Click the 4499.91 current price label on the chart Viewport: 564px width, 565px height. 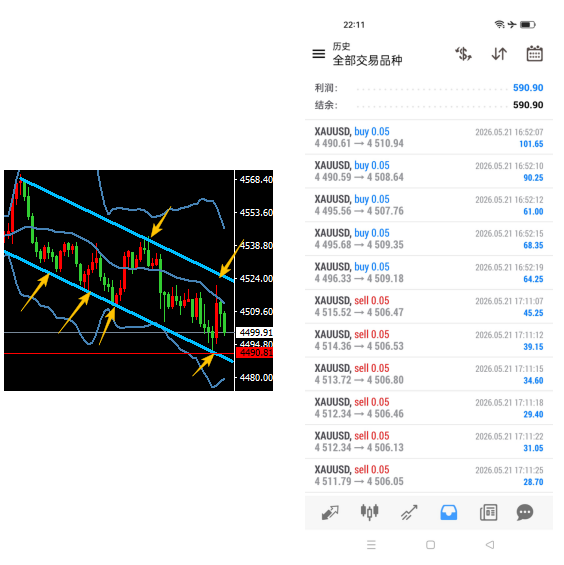(x=254, y=332)
